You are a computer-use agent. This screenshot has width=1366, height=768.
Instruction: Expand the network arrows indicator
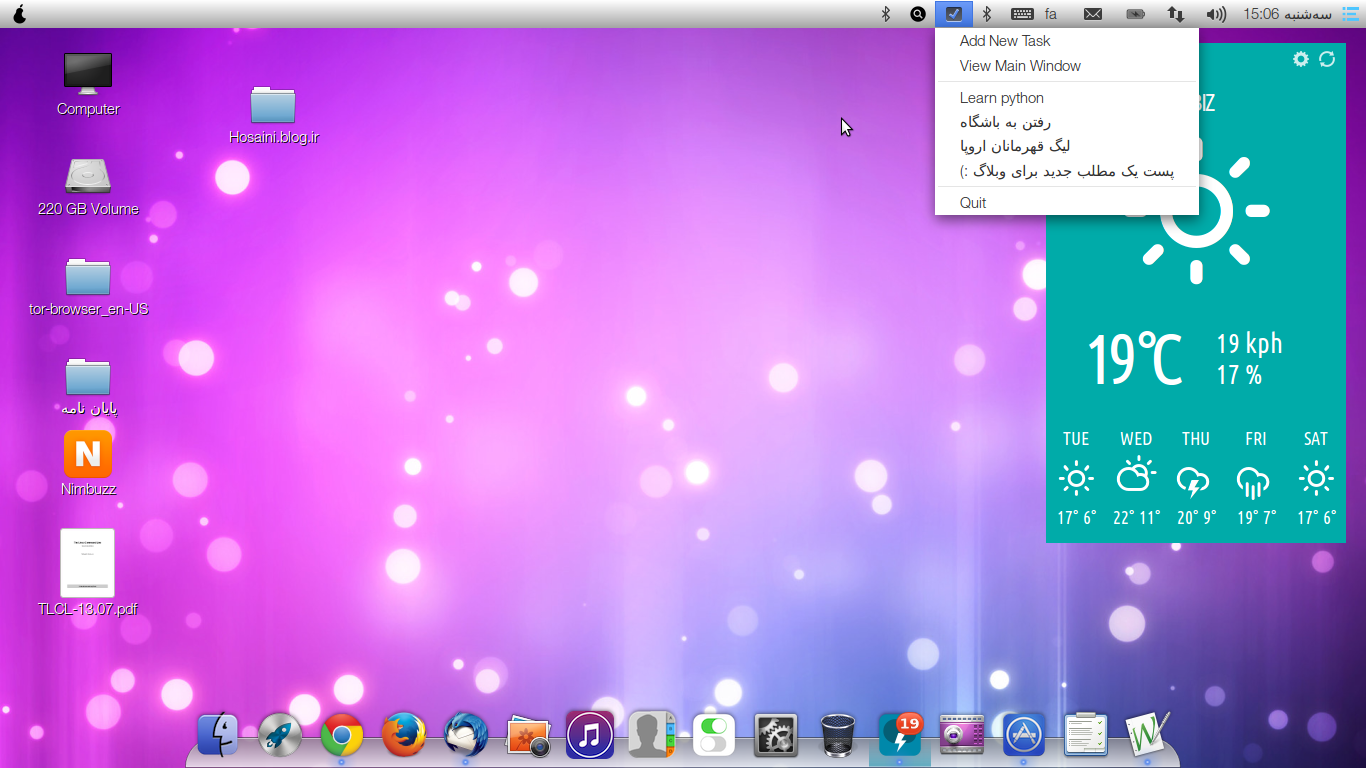(x=1177, y=14)
